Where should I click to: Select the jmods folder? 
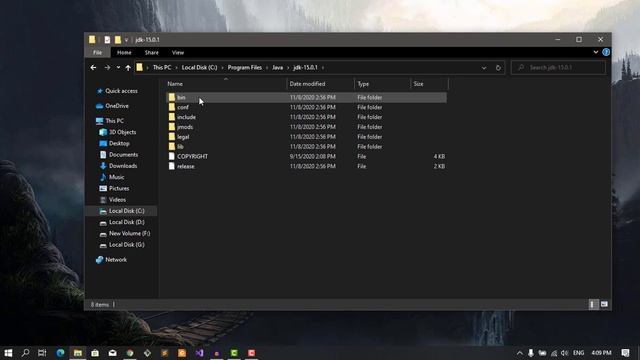point(185,127)
